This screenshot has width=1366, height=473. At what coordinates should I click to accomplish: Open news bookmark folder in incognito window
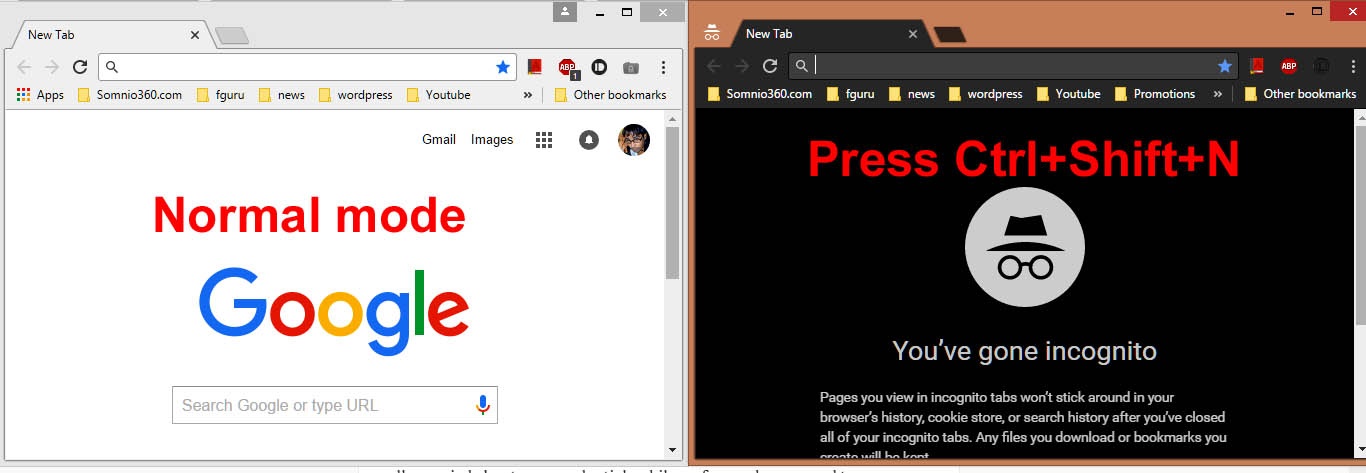(912, 94)
